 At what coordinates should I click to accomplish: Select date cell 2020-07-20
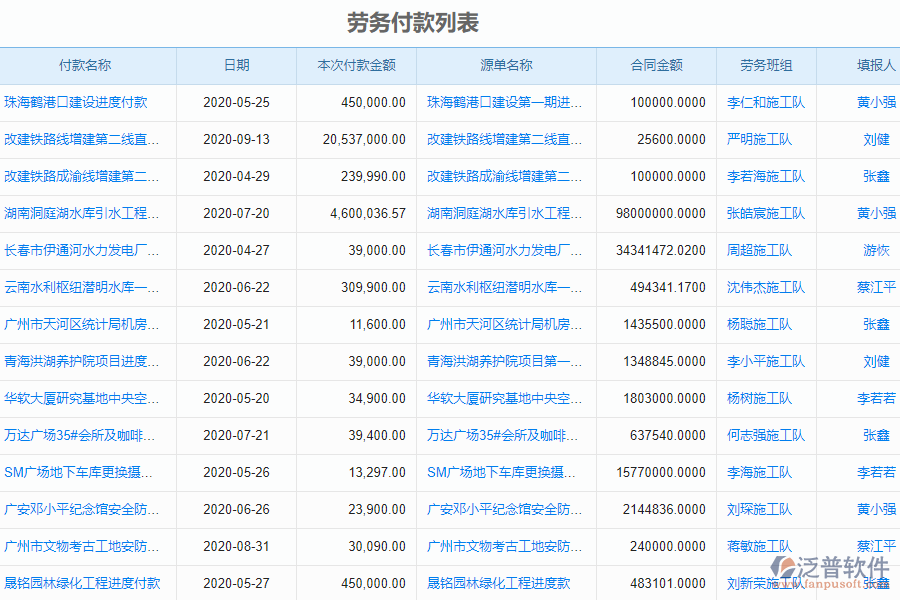click(x=236, y=214)
